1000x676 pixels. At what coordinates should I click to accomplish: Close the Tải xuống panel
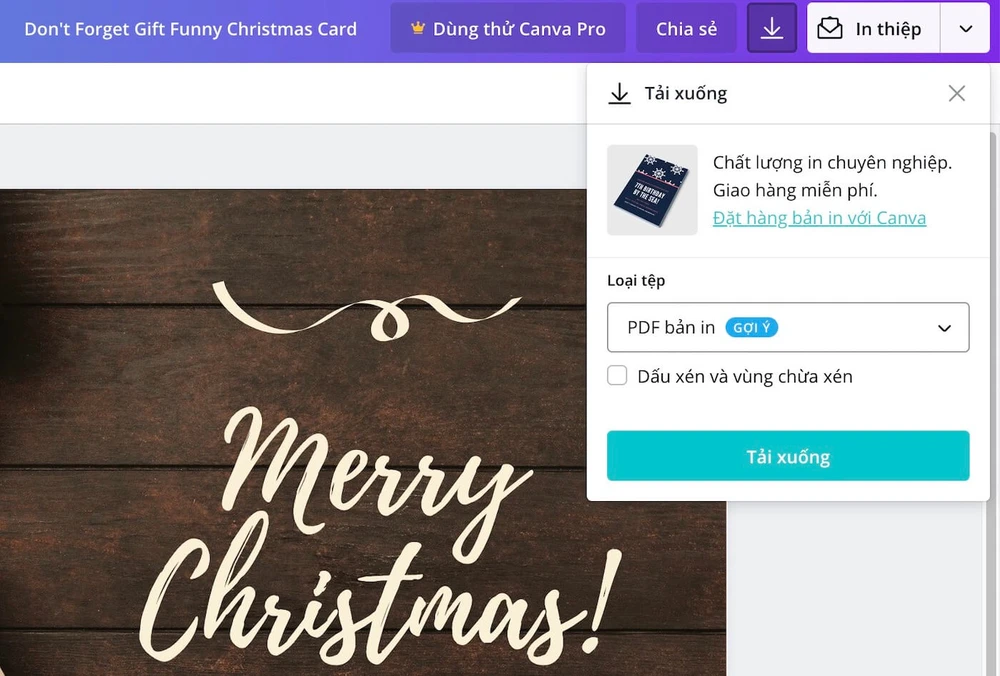pyautogui.click(x=957, y=93)
